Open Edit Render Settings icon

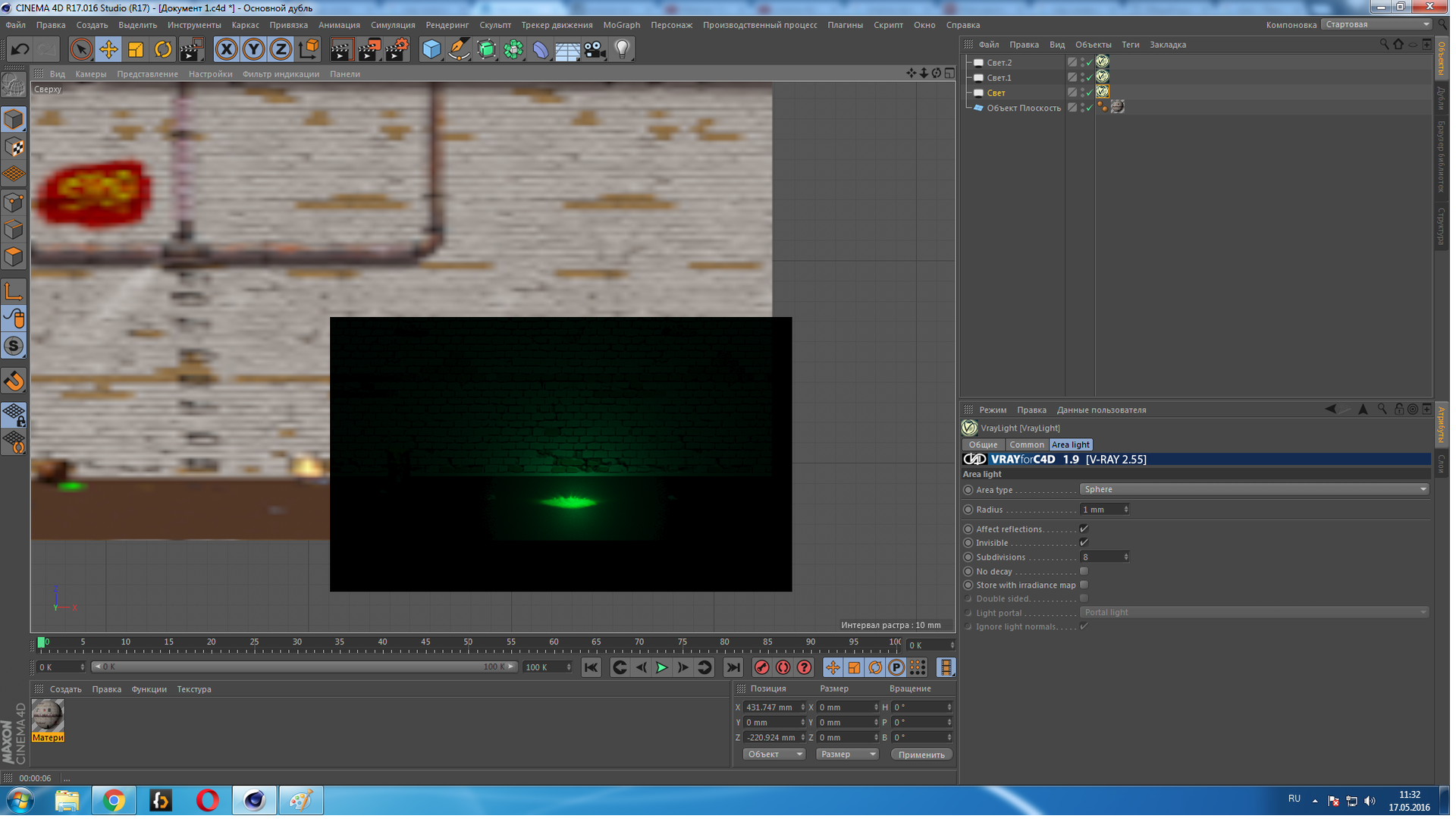tap(397, 50)
